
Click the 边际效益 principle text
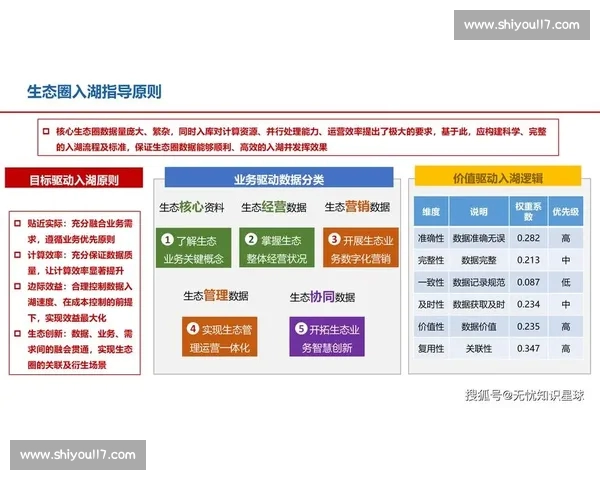point(80,302)
